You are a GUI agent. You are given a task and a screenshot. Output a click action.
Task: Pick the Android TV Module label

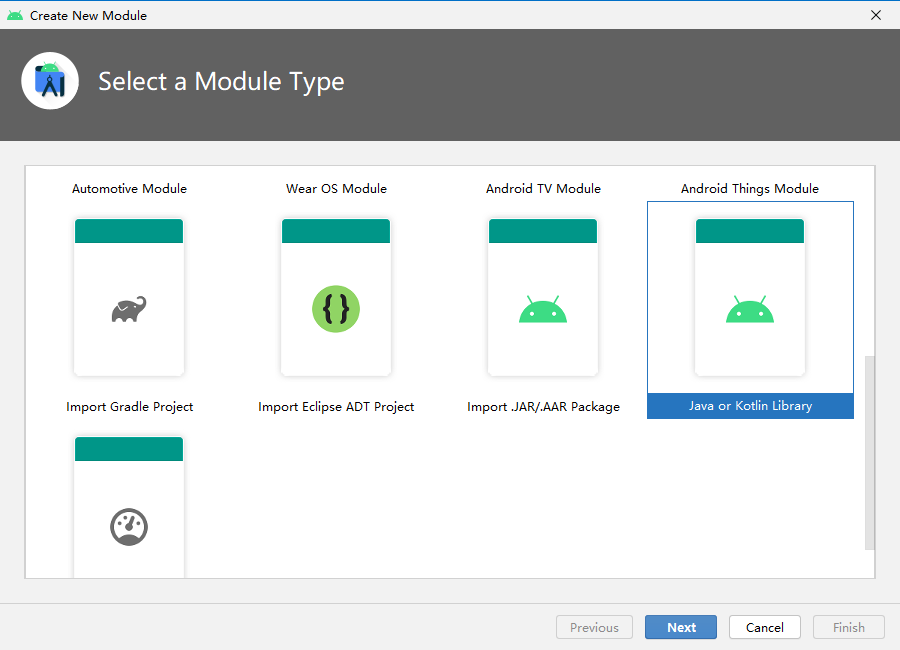[x=543, y=189]
